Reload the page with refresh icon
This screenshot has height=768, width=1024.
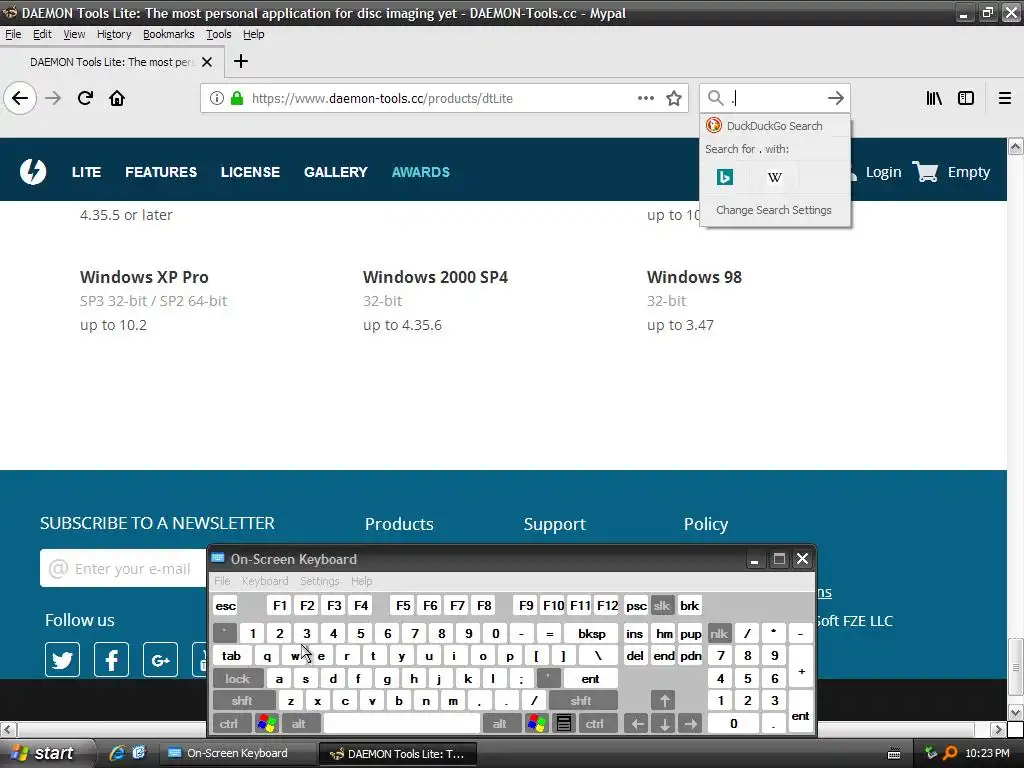click(x=85, y=99)
